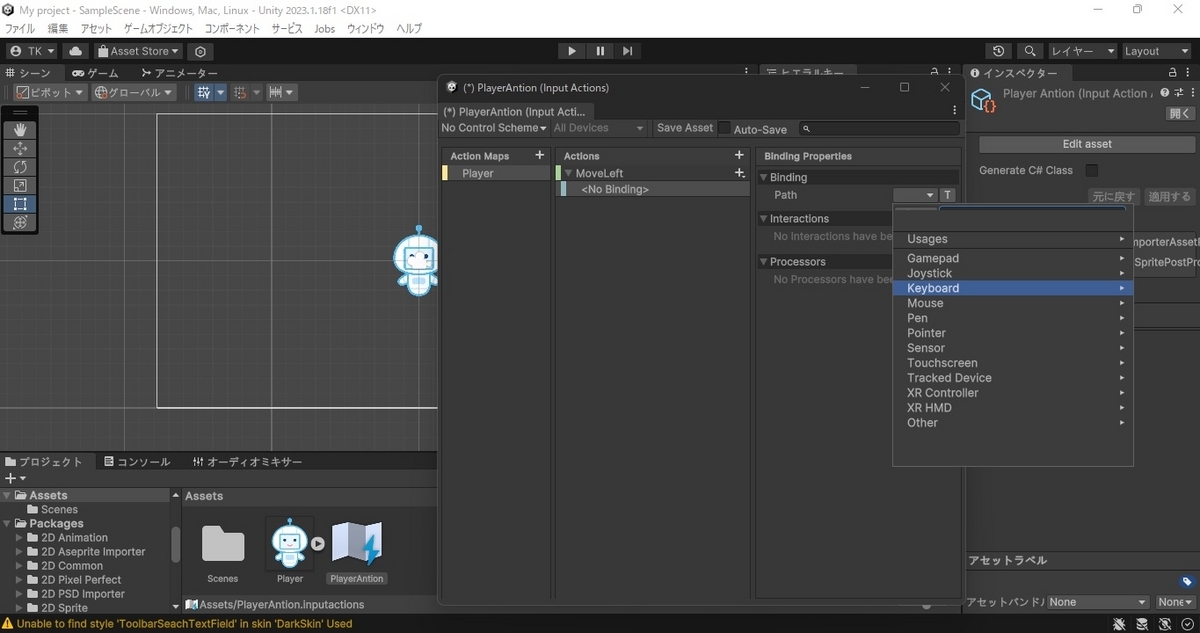Open the No Control Scheme dropdown

point(494,128)
